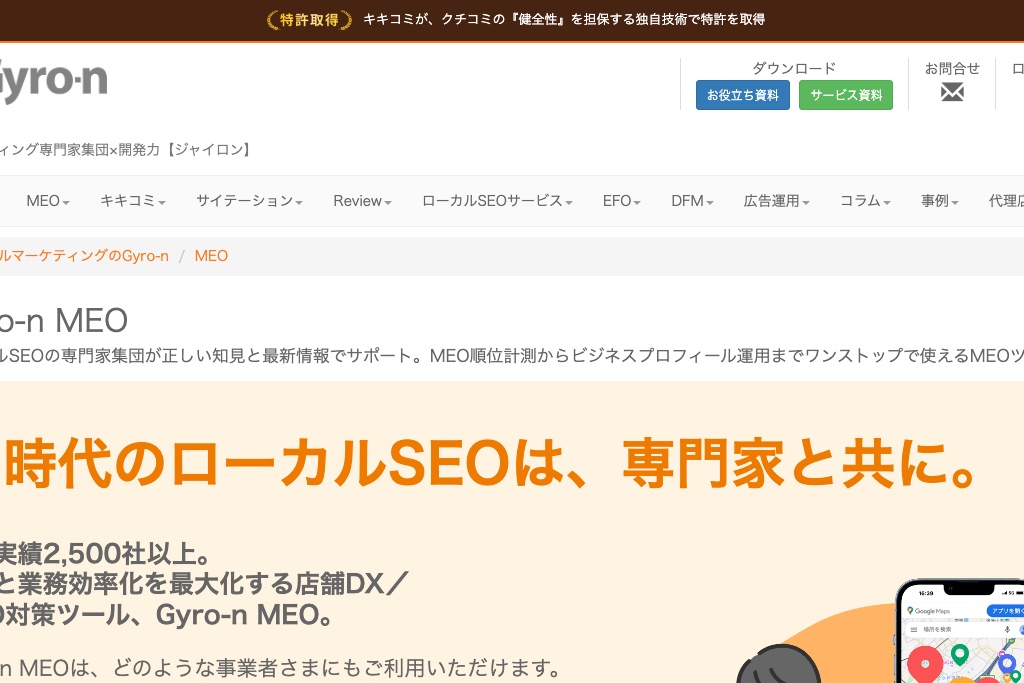Open the 事例 menu
1024x683 pixels.
[x=939, y=201]
